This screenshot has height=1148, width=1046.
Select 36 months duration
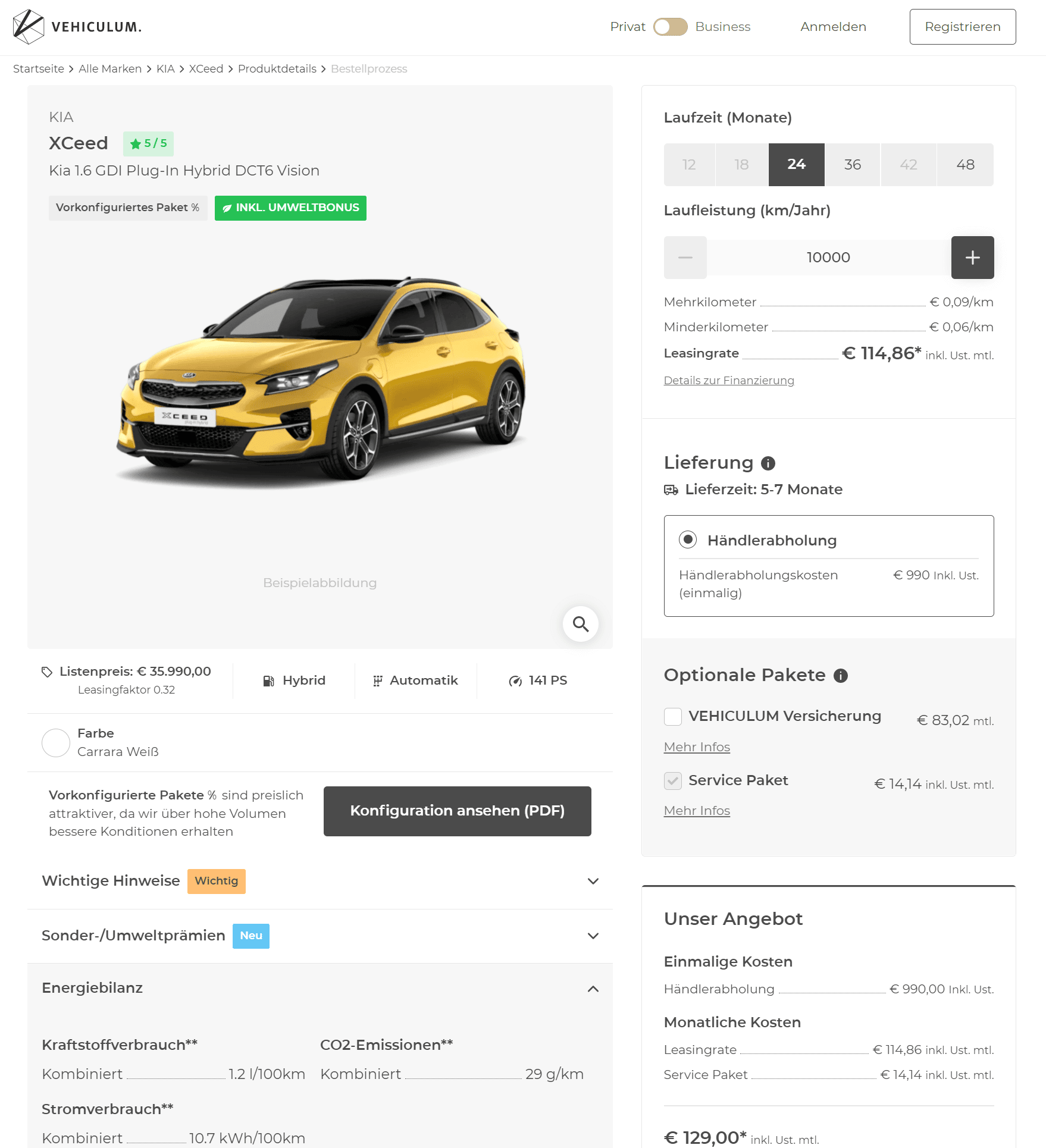tap(853, 165)
